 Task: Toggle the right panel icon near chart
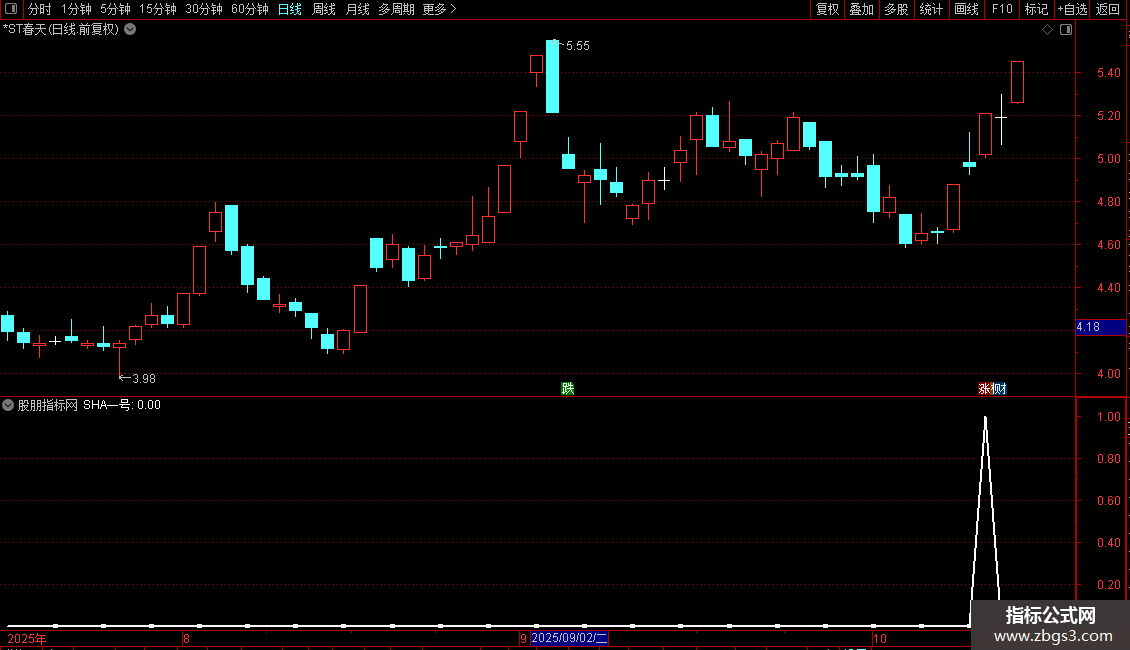[1066, 30]
